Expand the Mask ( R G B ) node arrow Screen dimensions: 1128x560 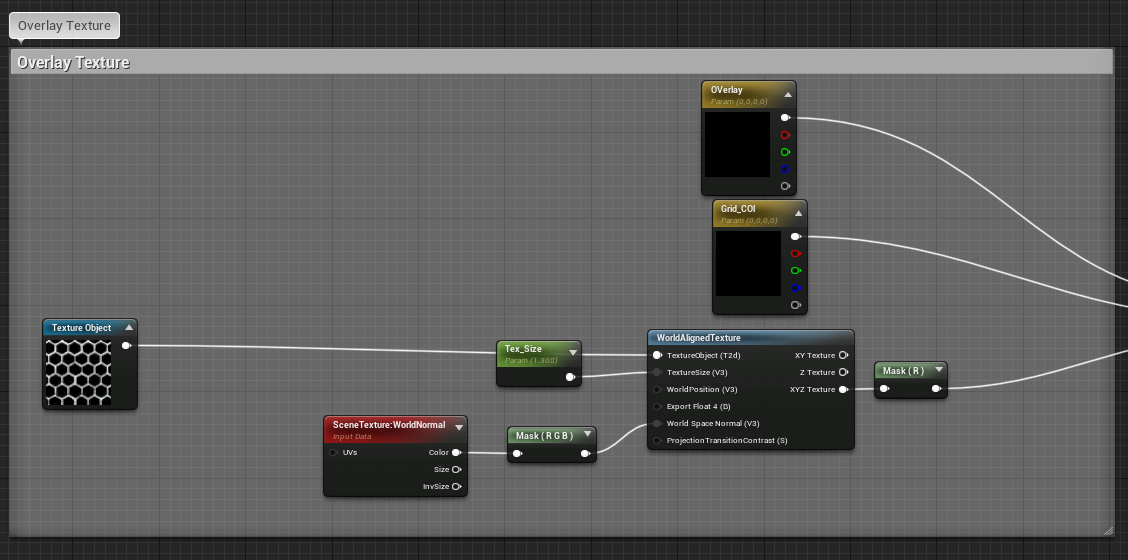click(588, 435)
